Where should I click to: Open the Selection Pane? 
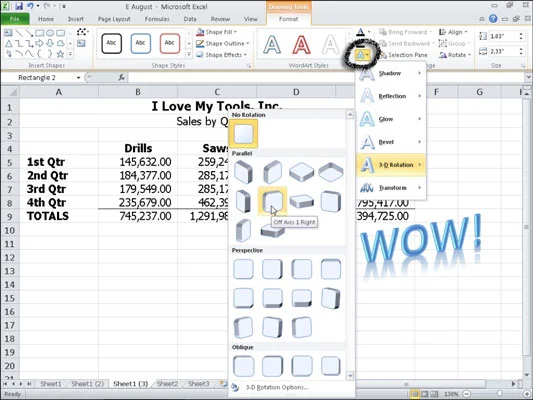[403, 55]
